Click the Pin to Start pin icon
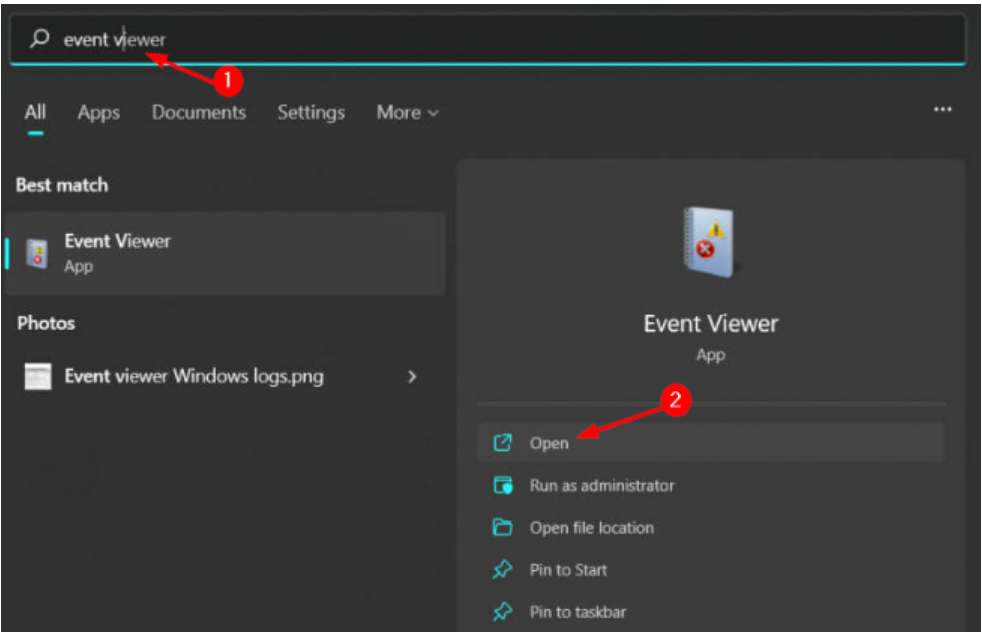982x632 pixels. [503, 570]
